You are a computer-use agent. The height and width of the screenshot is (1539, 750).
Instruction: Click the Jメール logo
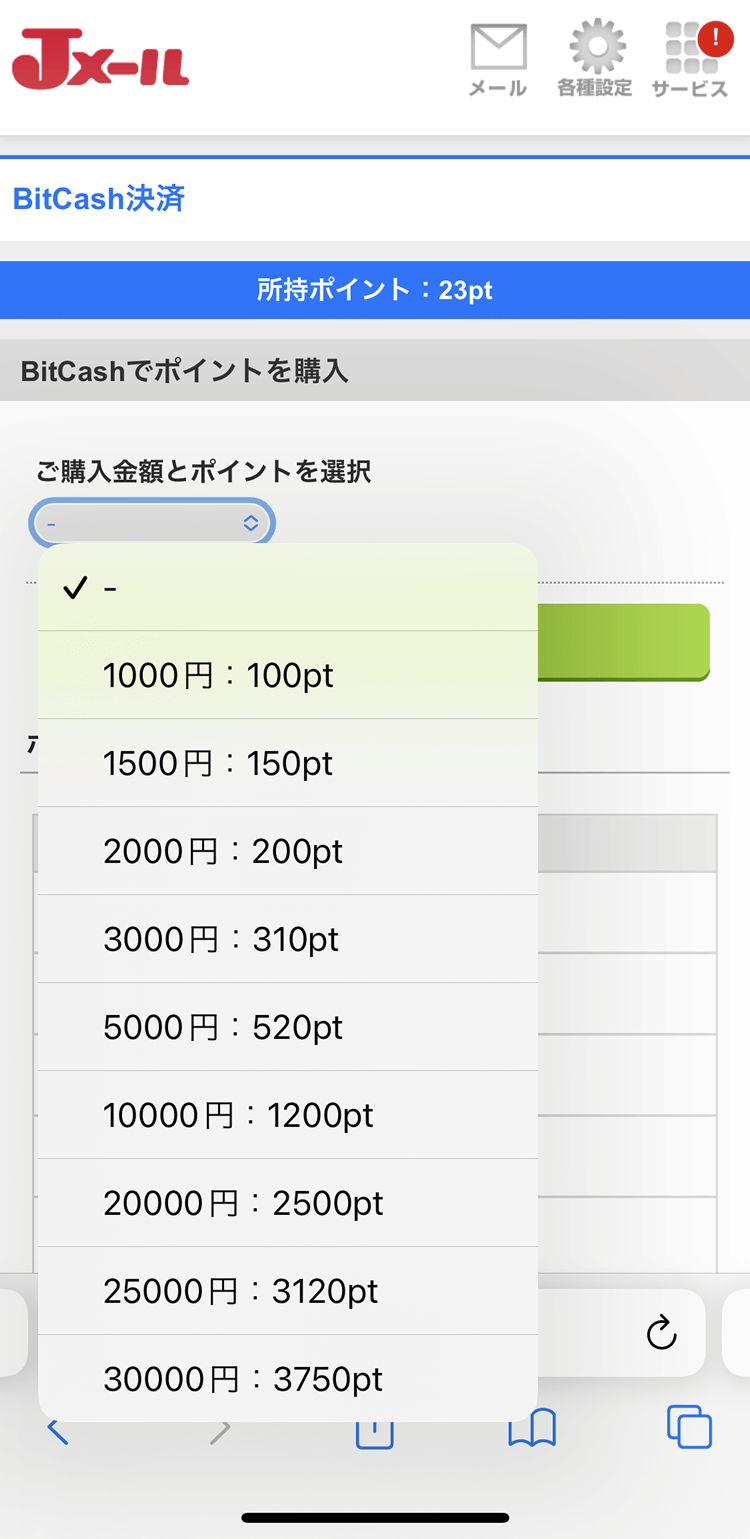pos(100,60)
